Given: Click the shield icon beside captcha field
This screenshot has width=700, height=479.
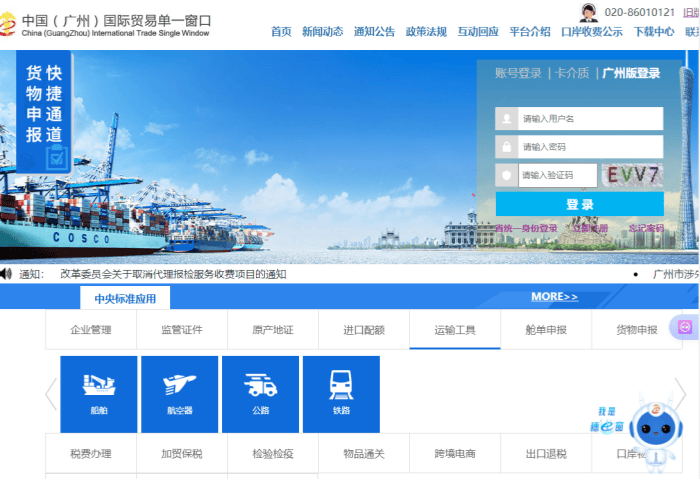Looking at the screenshot, I should [x=507, y=175].
